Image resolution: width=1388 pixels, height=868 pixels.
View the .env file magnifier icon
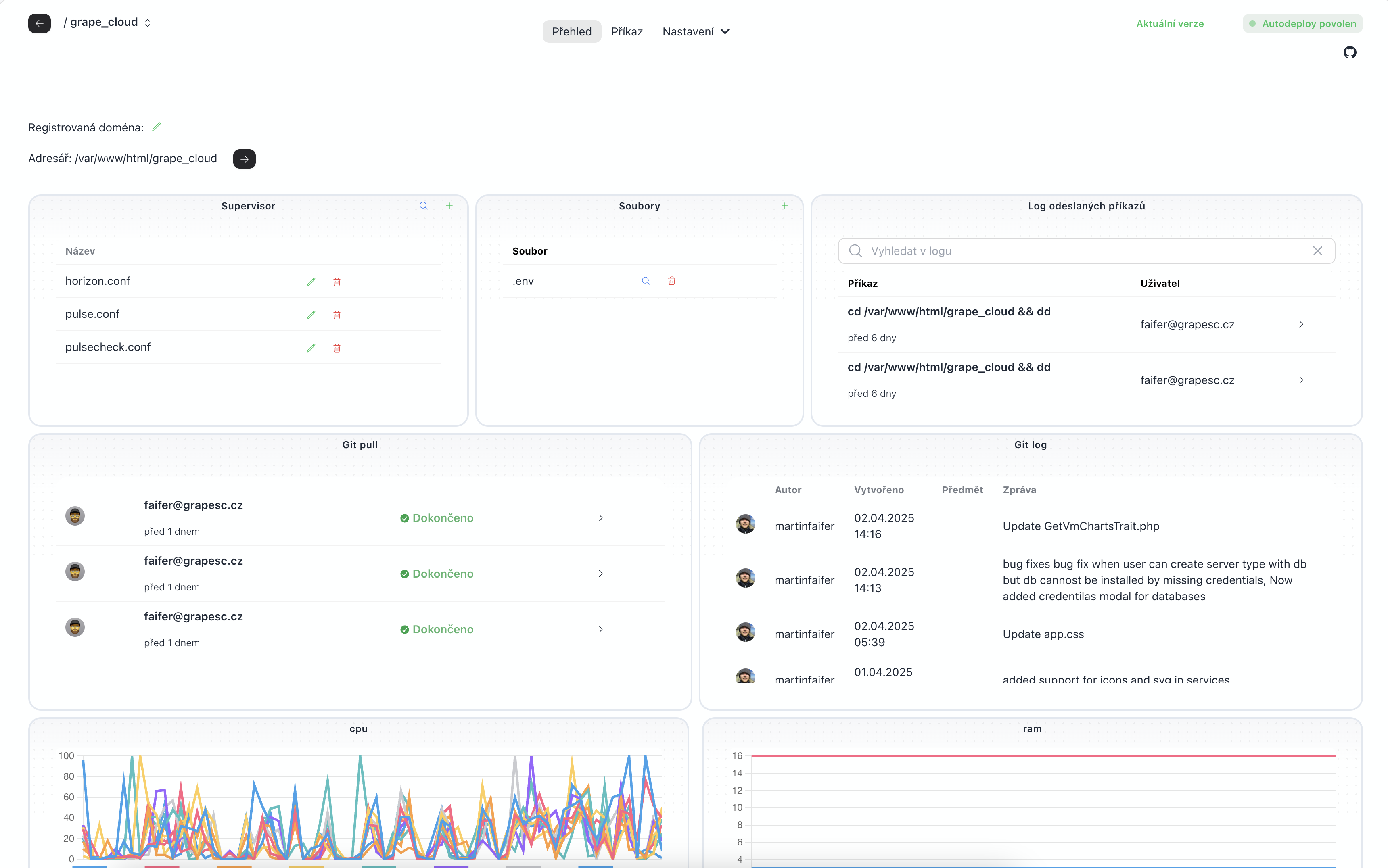coord(646,281)
